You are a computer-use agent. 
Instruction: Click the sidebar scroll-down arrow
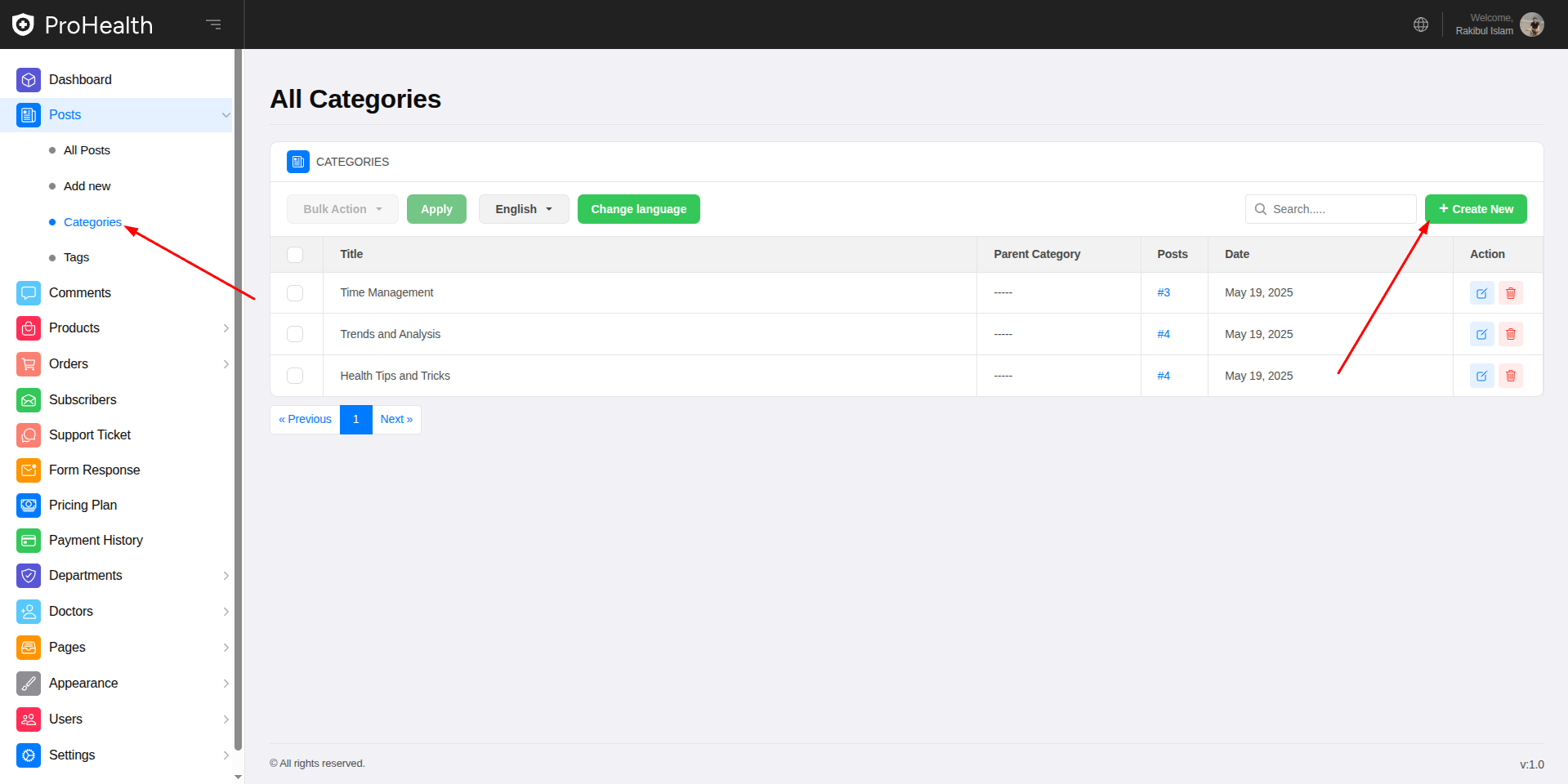238,777
